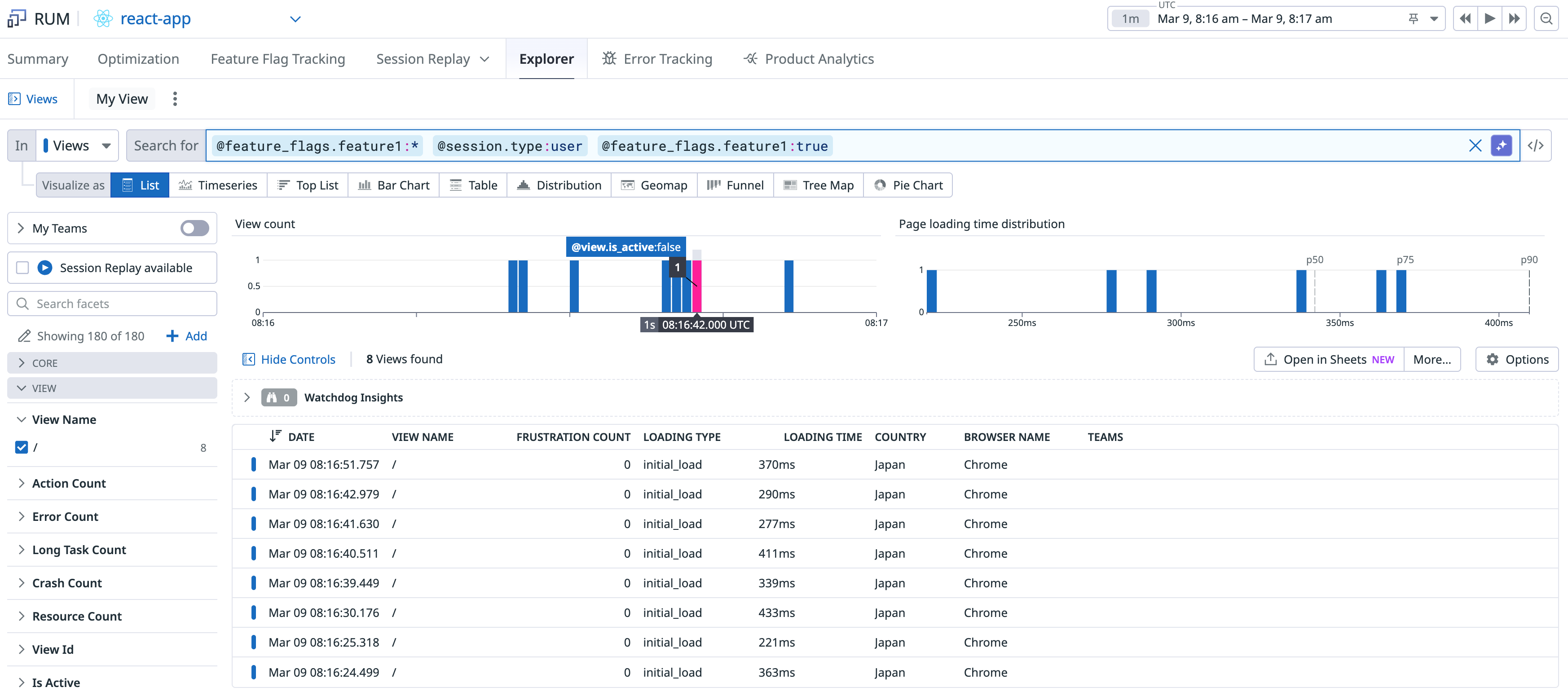Select Timeseries visualization
Viewport: 1568px width, 696px height.
[218, 185]
